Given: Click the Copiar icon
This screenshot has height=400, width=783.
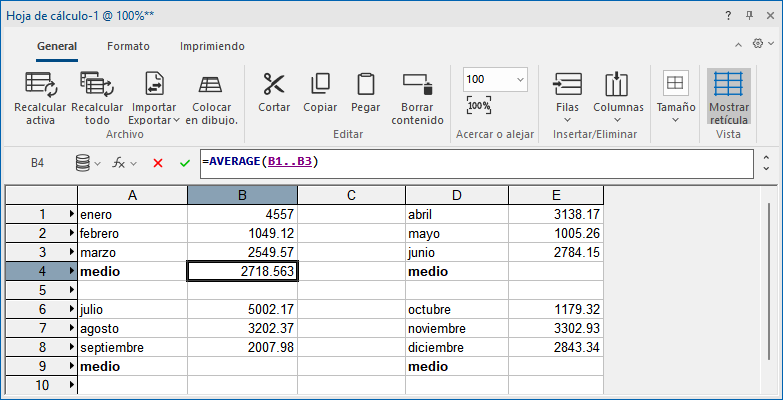Looking at the screenshot, I should point(320,84).
